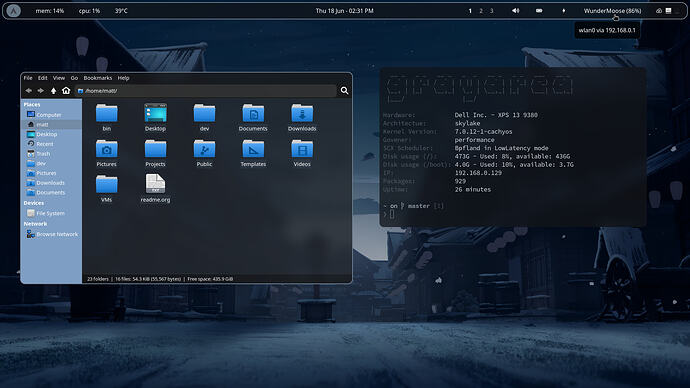This screenshot has height=388, width=690.
Task: Open the Bookmarks menu
Action: pyautogui.click(x=98, y=78)
